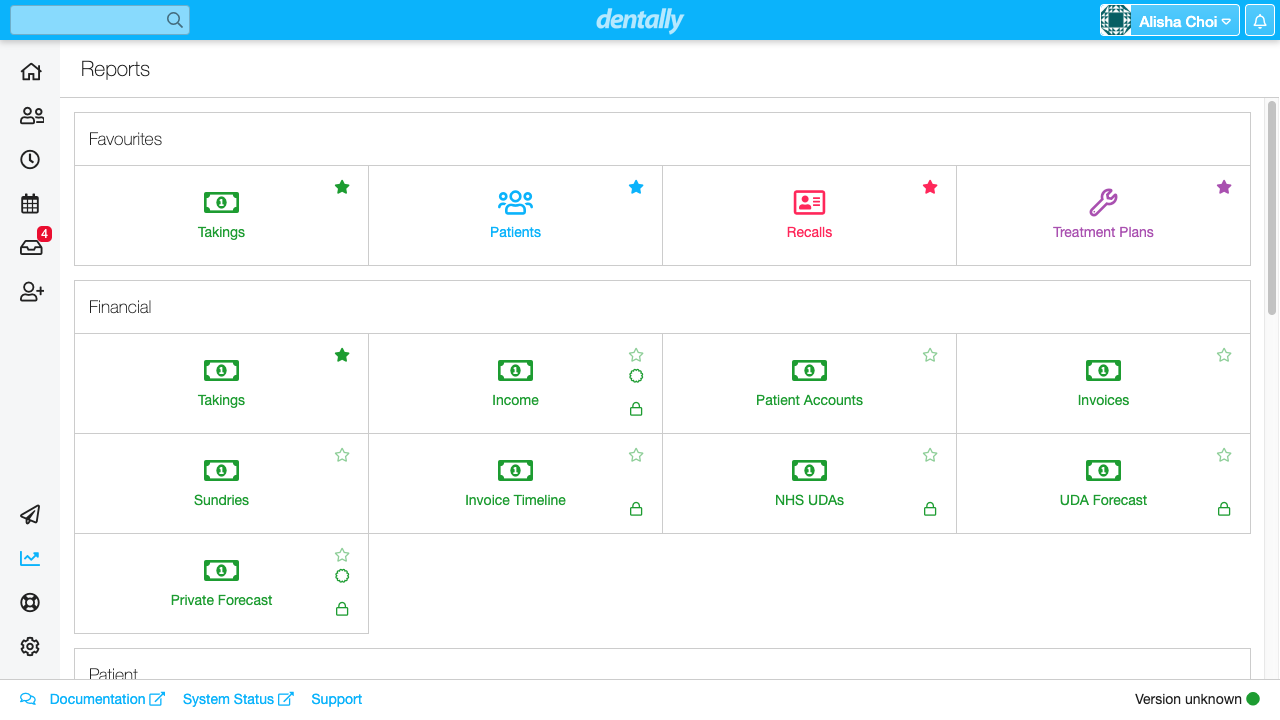Open the Recalls favourite report tile
The image size is (1280, 720).
pos(809,215)
